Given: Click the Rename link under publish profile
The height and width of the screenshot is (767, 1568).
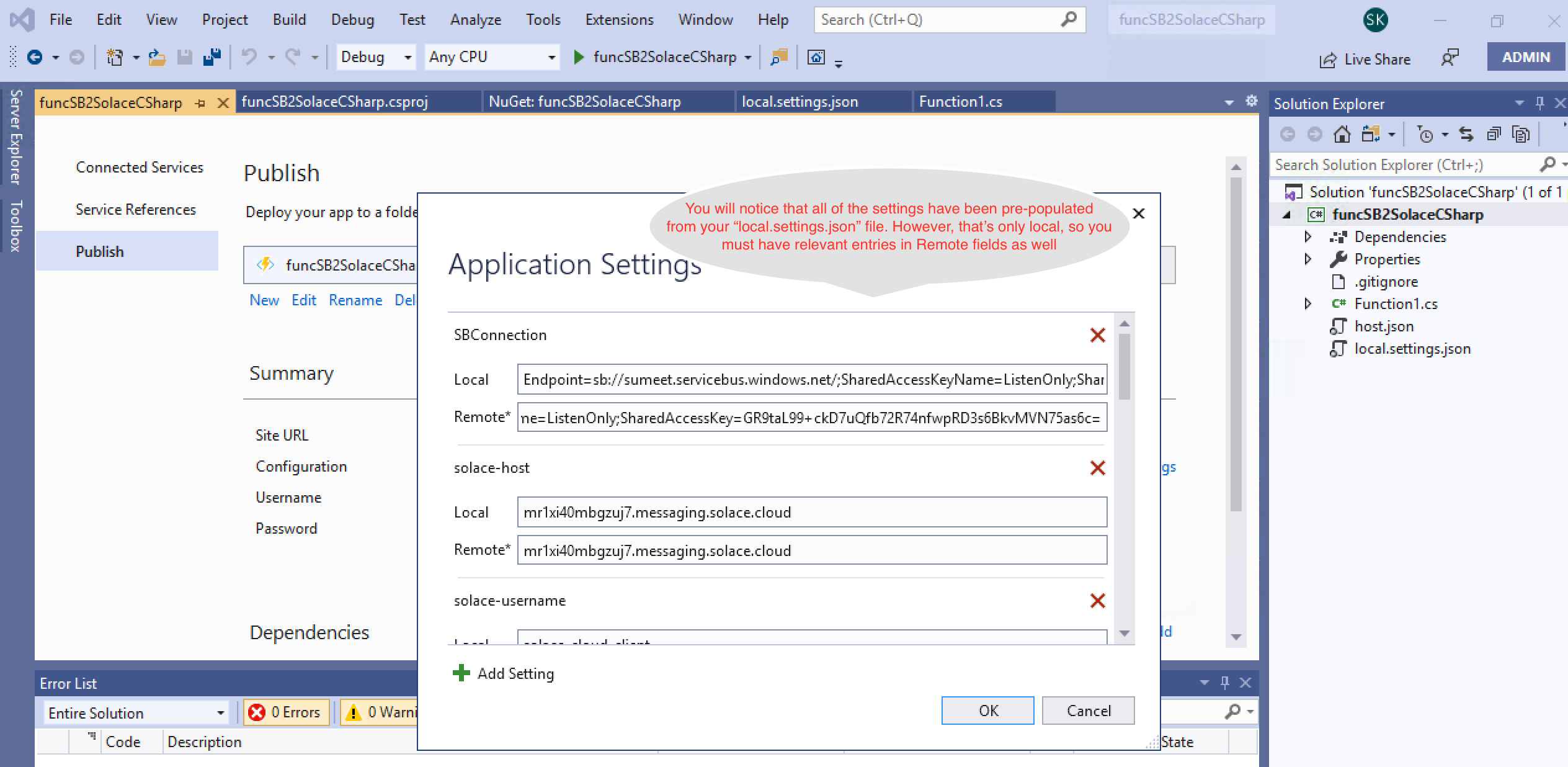Looking at the screenshot, I should click(355, 300).
